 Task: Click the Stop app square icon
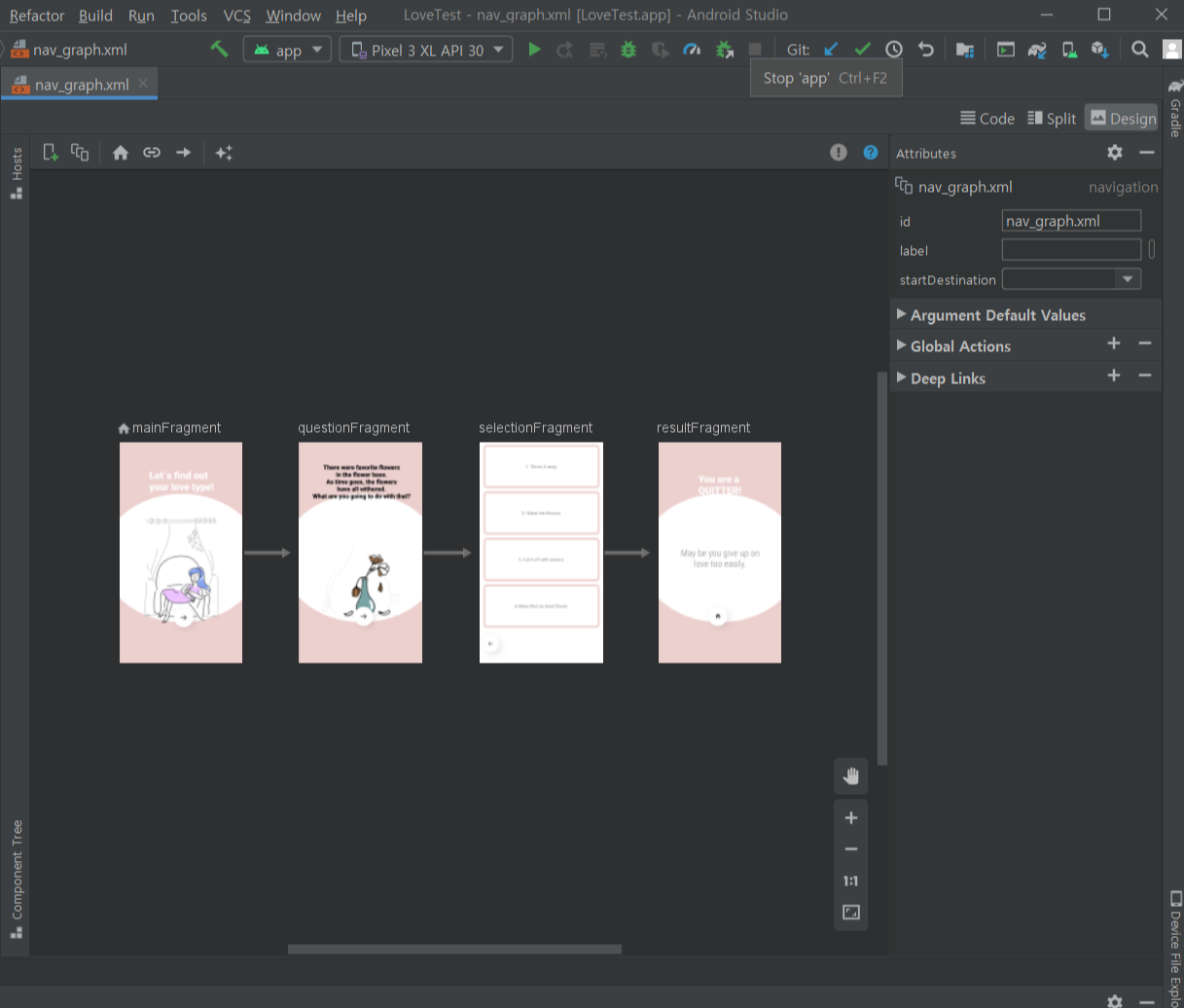coord(755,50)
